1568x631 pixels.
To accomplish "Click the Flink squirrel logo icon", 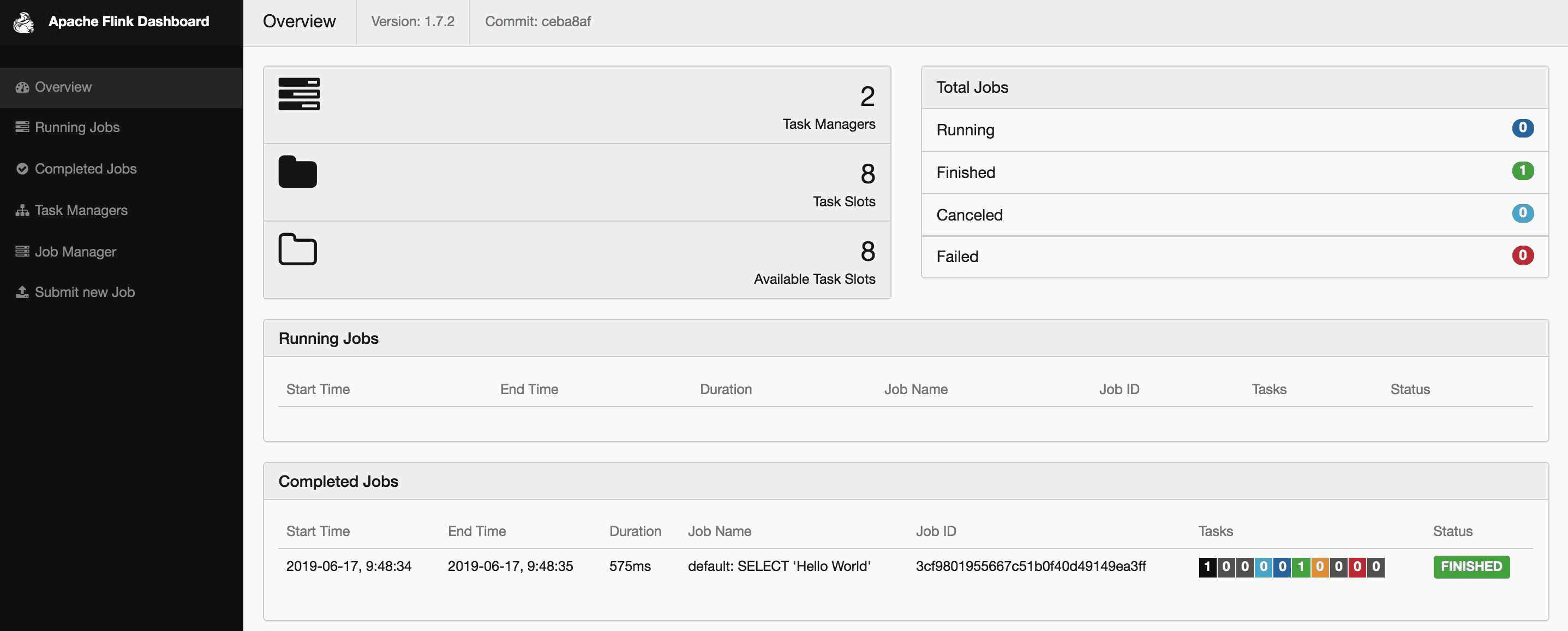I will pos(24,22).
